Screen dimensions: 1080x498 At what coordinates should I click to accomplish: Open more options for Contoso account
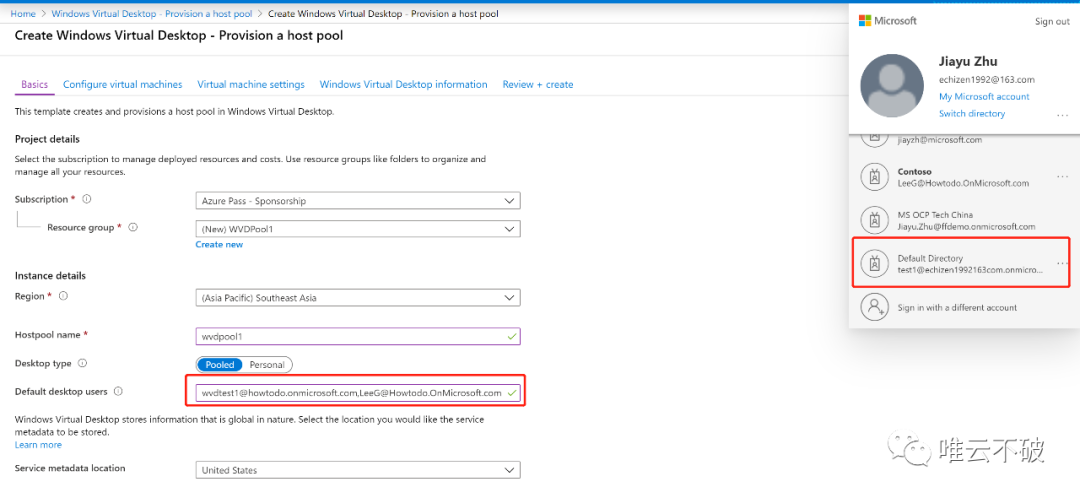pos(1062,177)
